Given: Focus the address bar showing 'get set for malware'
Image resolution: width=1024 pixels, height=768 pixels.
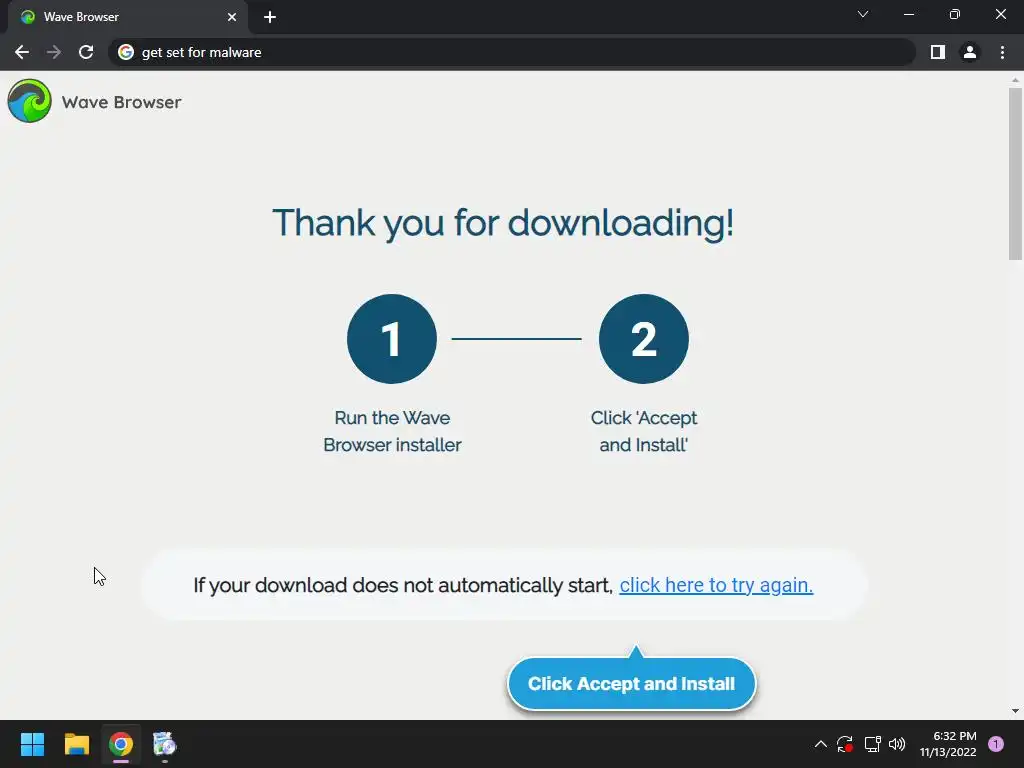Looking at the screenshot, I should pos(512,52).
